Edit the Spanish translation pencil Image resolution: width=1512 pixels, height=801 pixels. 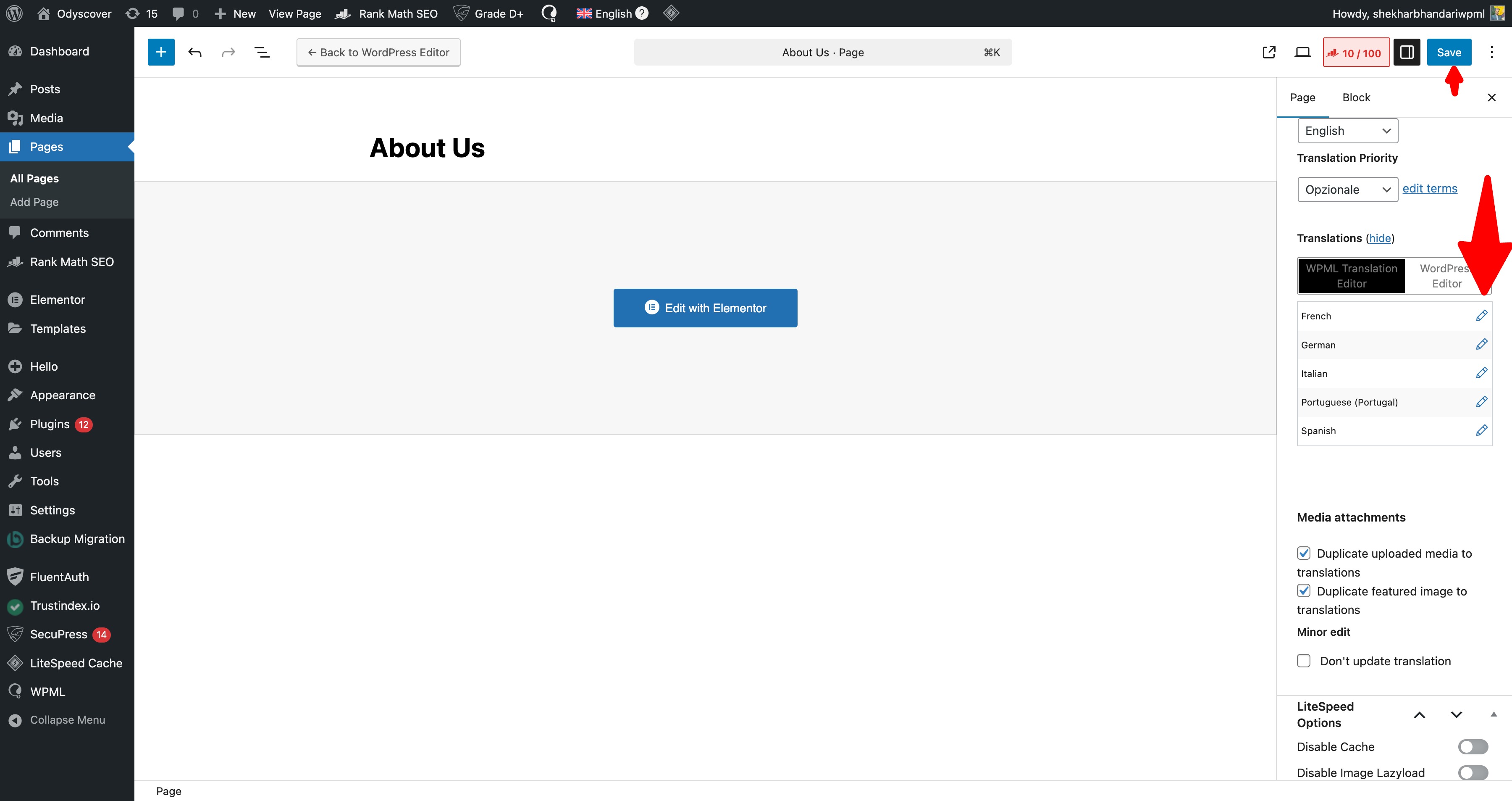(1481, 430)
